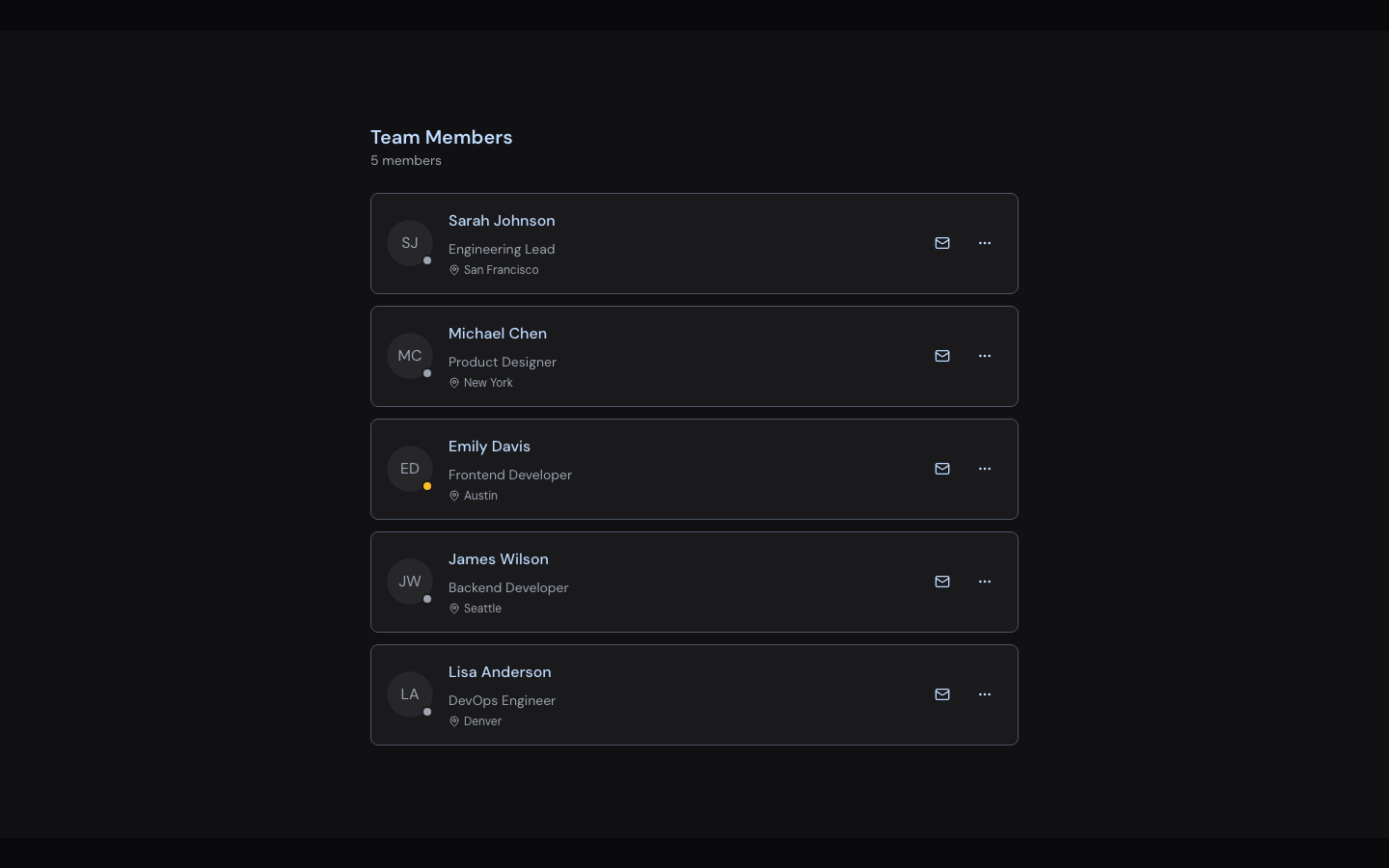1389x868 pixels.
Task: Open the options menu for Emily Davis
Action: (x=985, y=469)
